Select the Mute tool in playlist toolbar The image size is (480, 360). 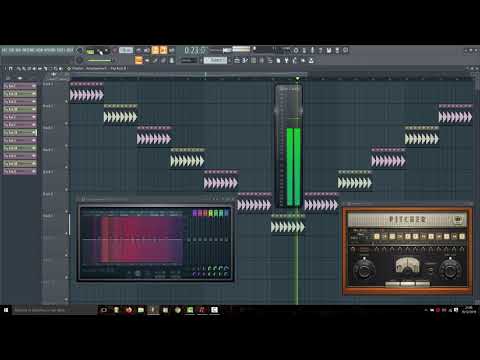coord(35,68)
